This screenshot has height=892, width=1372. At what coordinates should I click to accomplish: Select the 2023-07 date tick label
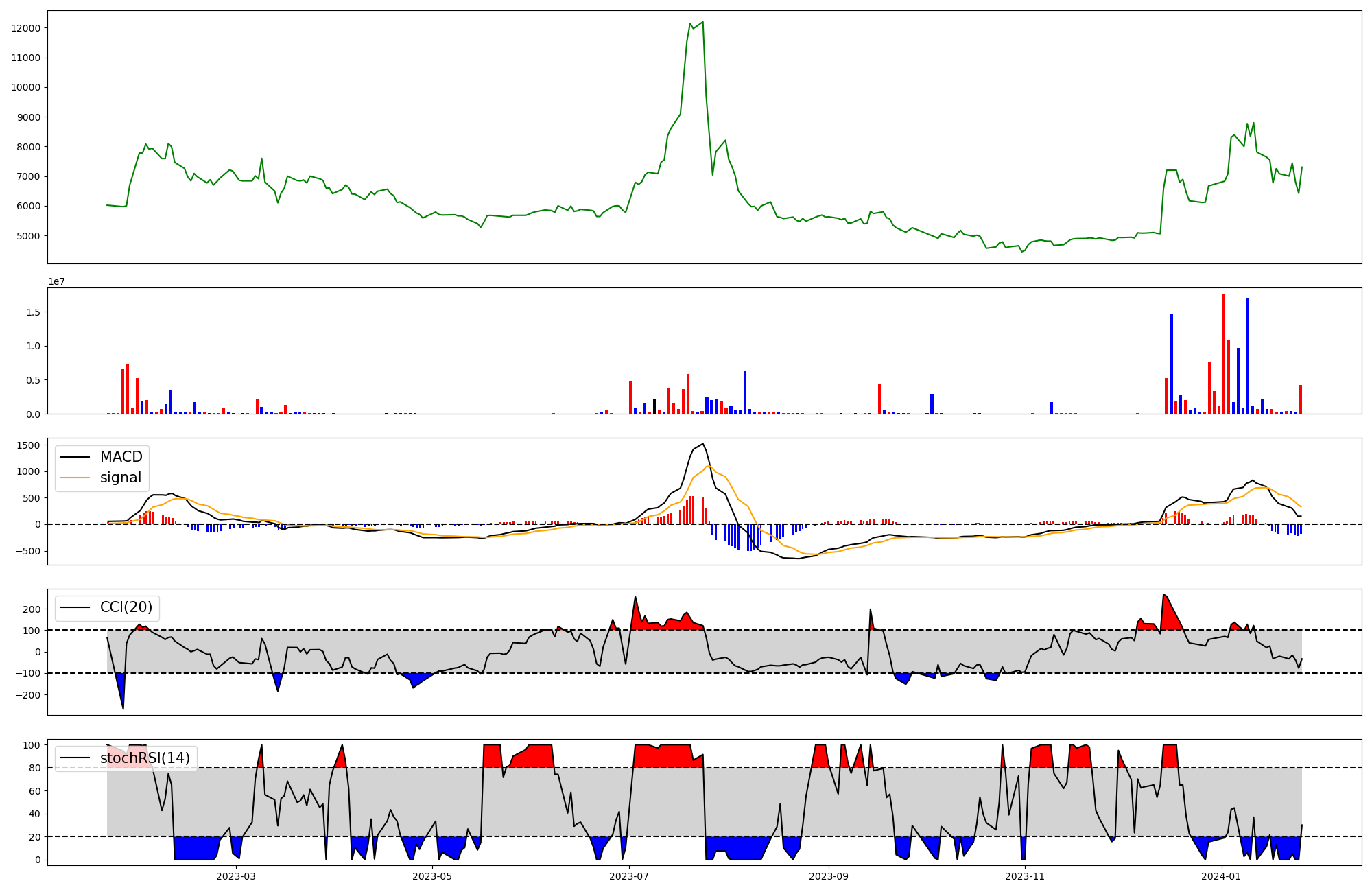point(629,876)
